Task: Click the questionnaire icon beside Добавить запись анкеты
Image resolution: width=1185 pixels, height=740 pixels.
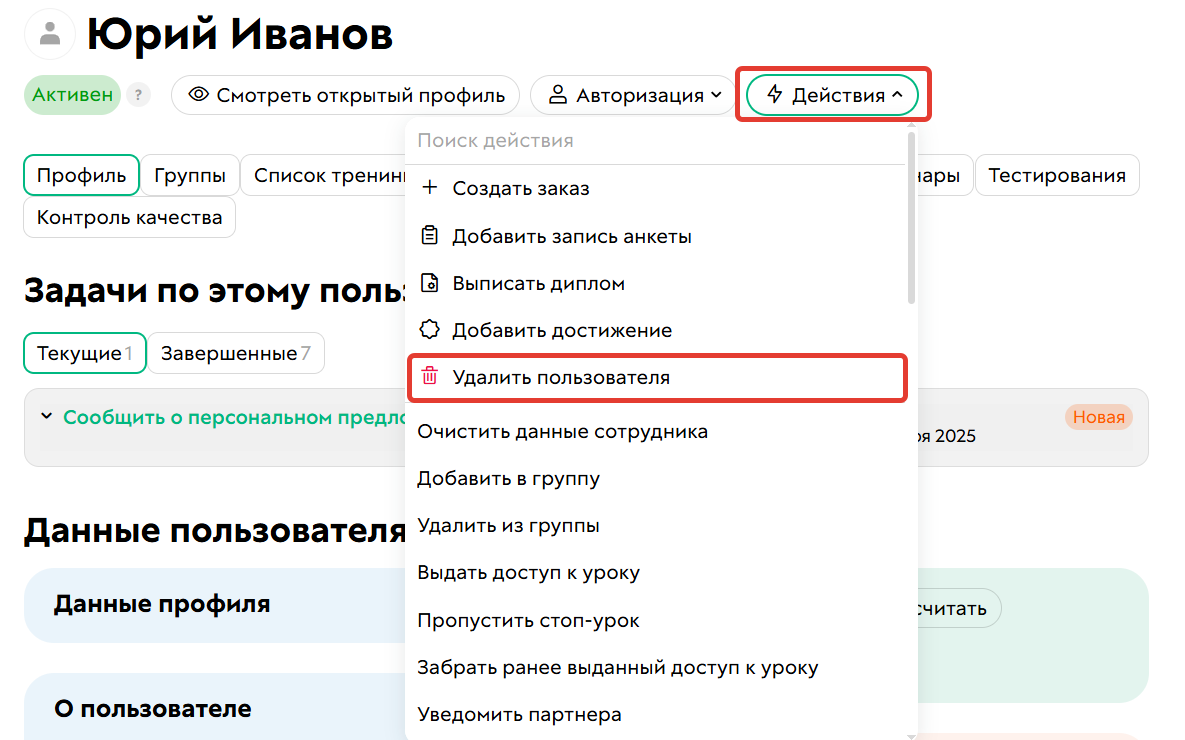Action: (429, 235)
